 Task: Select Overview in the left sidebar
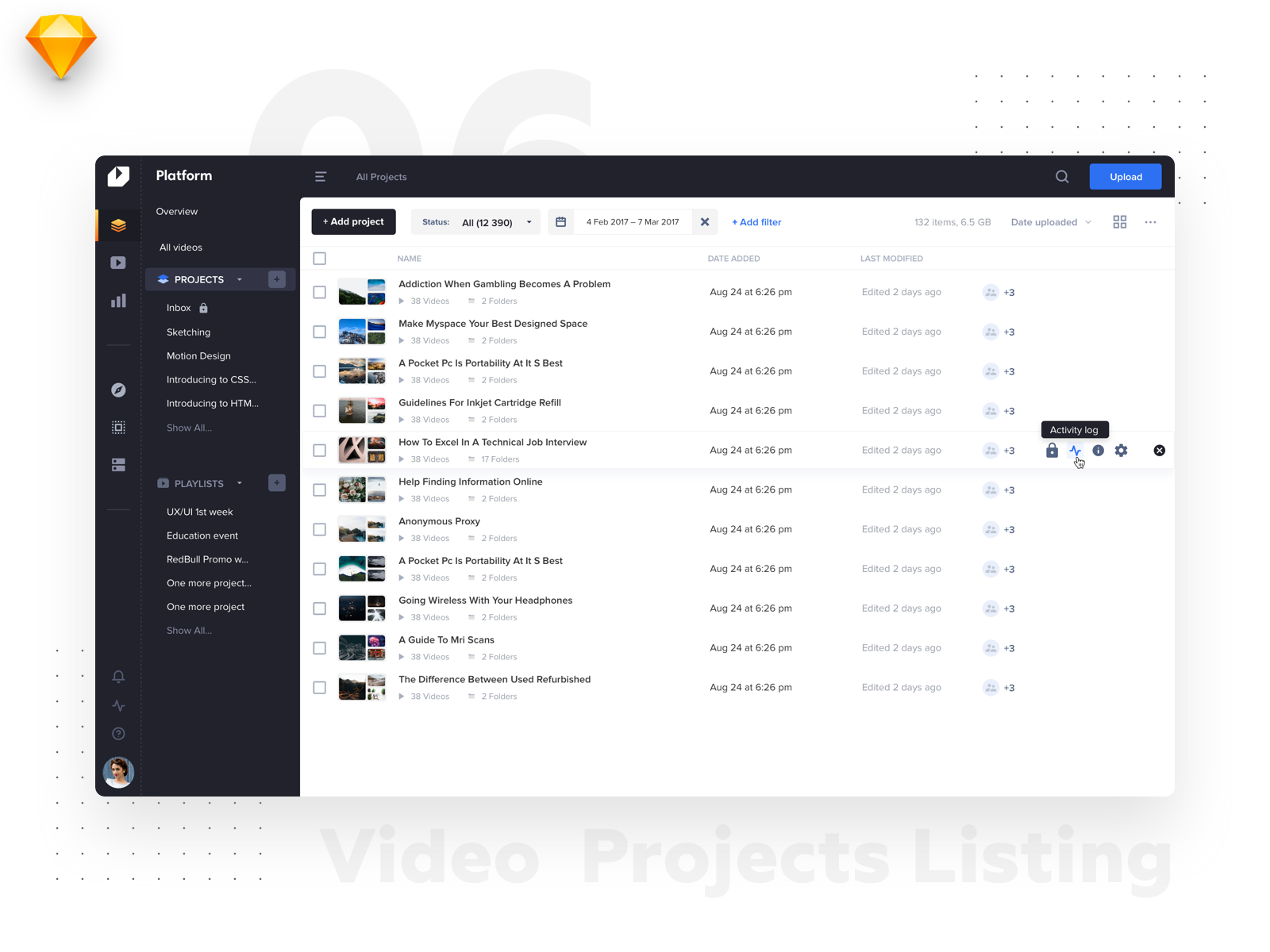point(176,211)
